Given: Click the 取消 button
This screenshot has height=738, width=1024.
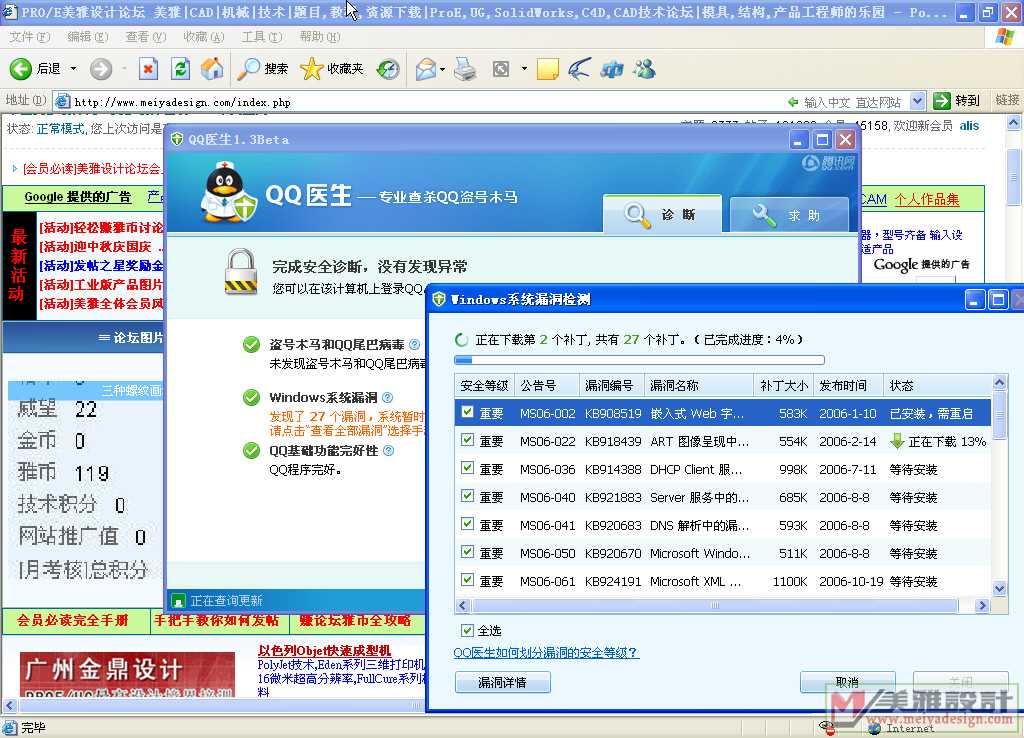Looking at the screenshot, I should coord(847,682).
